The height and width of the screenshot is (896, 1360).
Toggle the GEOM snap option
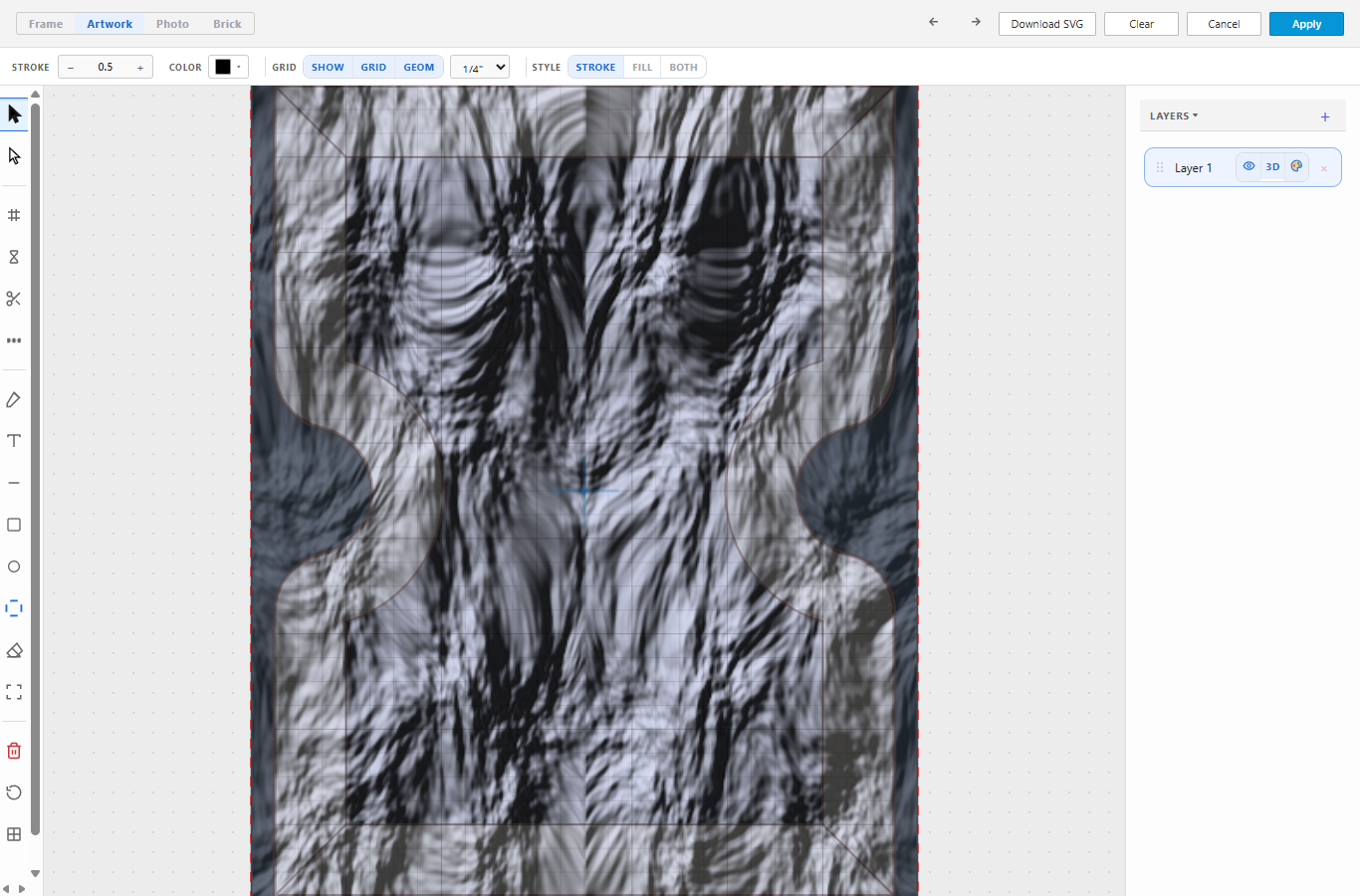coord(419,67)
